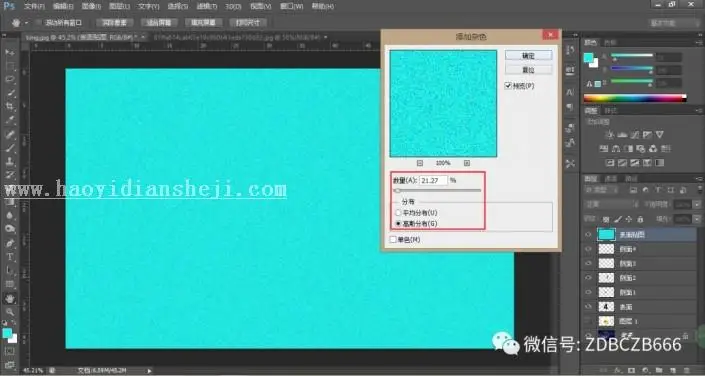This screenshot has width=705, height=376.
Task: Click the 100% zoom options bar button
Action: click(114, 22)
